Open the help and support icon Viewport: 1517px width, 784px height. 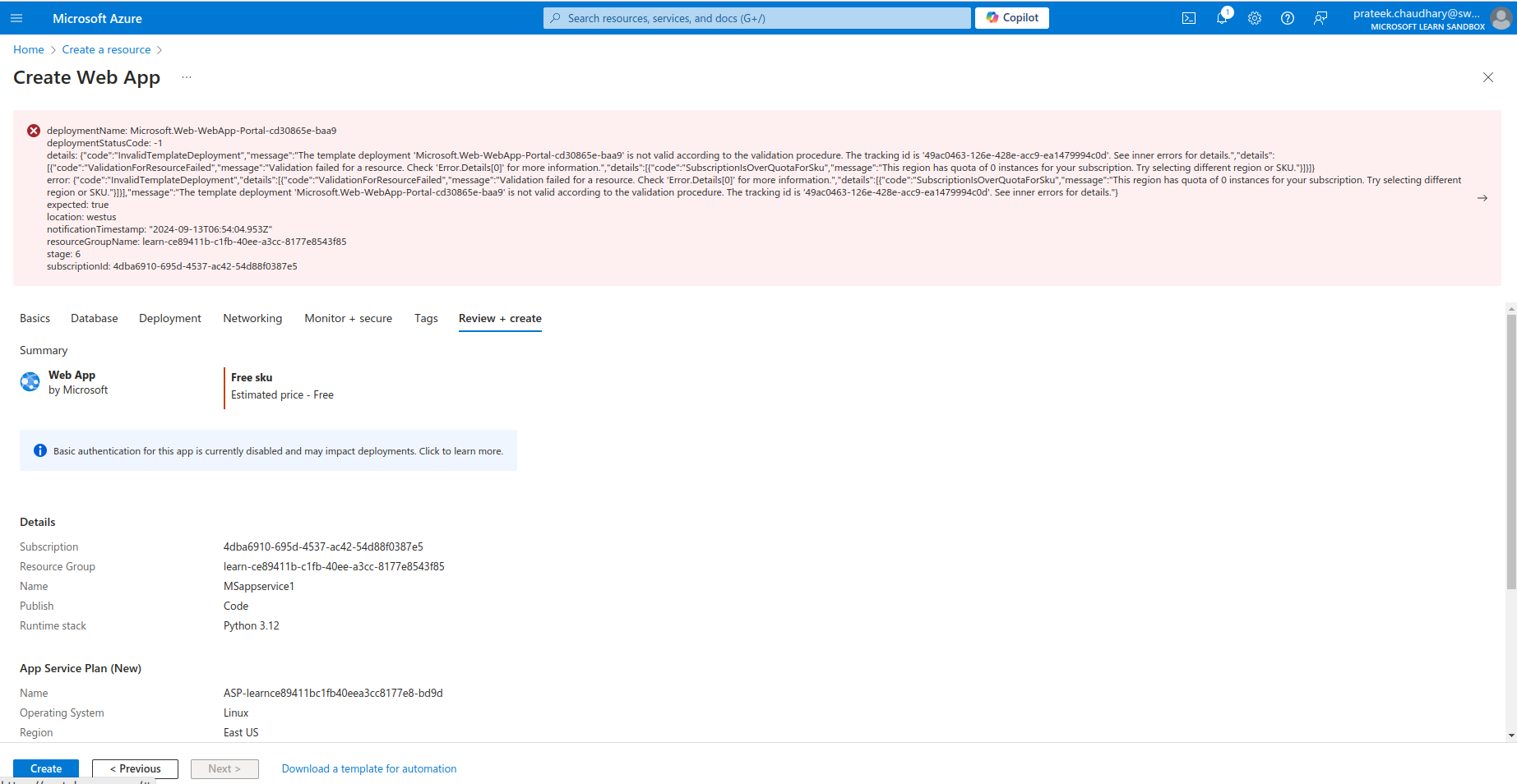1288,18
